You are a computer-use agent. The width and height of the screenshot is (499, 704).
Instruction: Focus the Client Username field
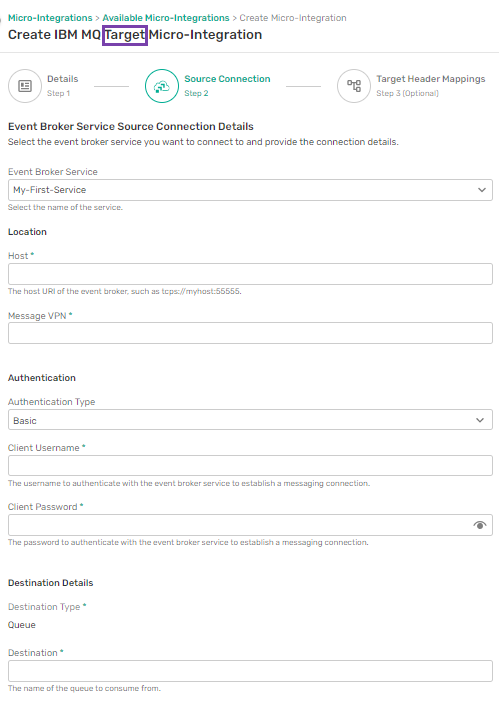tap(250, 466)
